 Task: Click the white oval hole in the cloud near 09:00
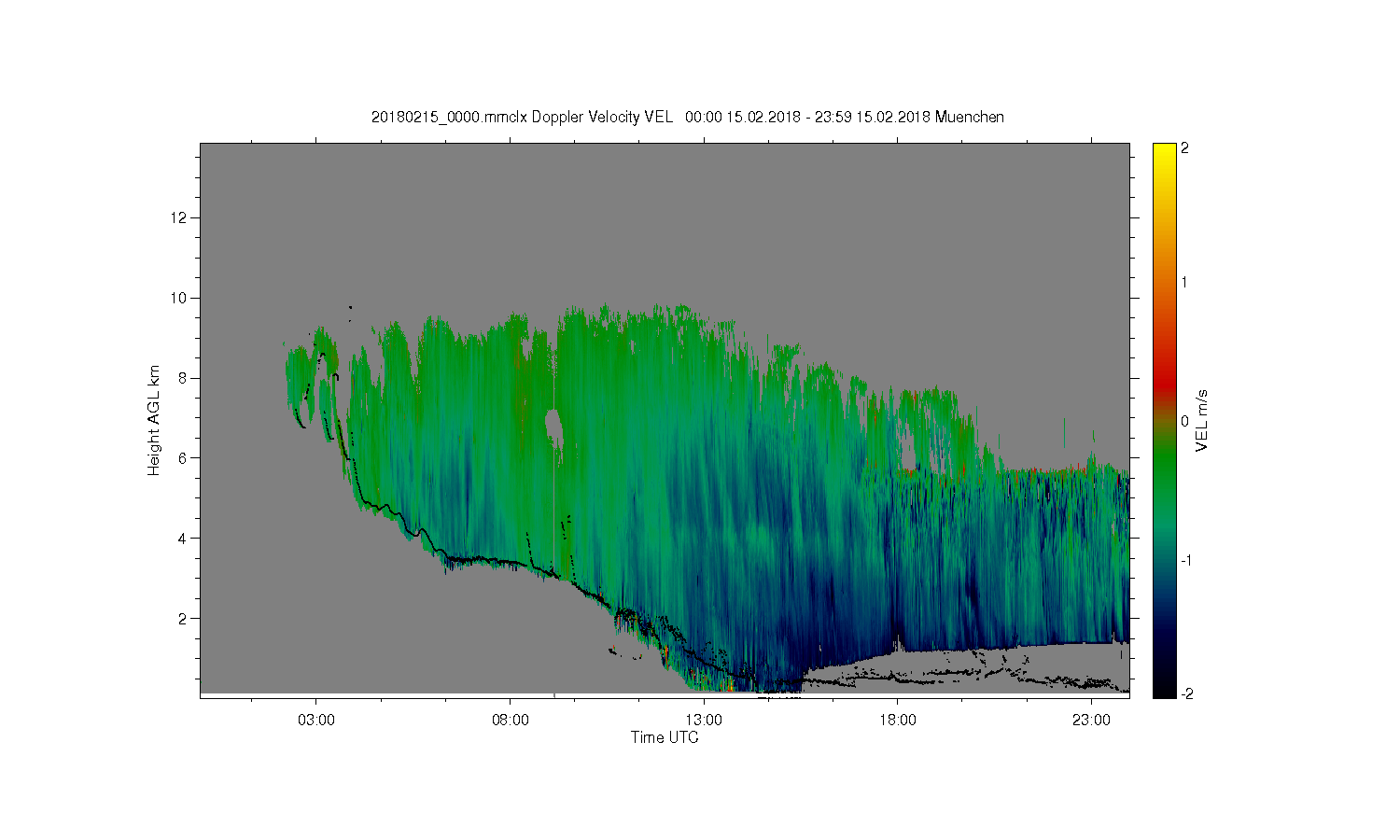pyautogui.click(x=554, y=429)
